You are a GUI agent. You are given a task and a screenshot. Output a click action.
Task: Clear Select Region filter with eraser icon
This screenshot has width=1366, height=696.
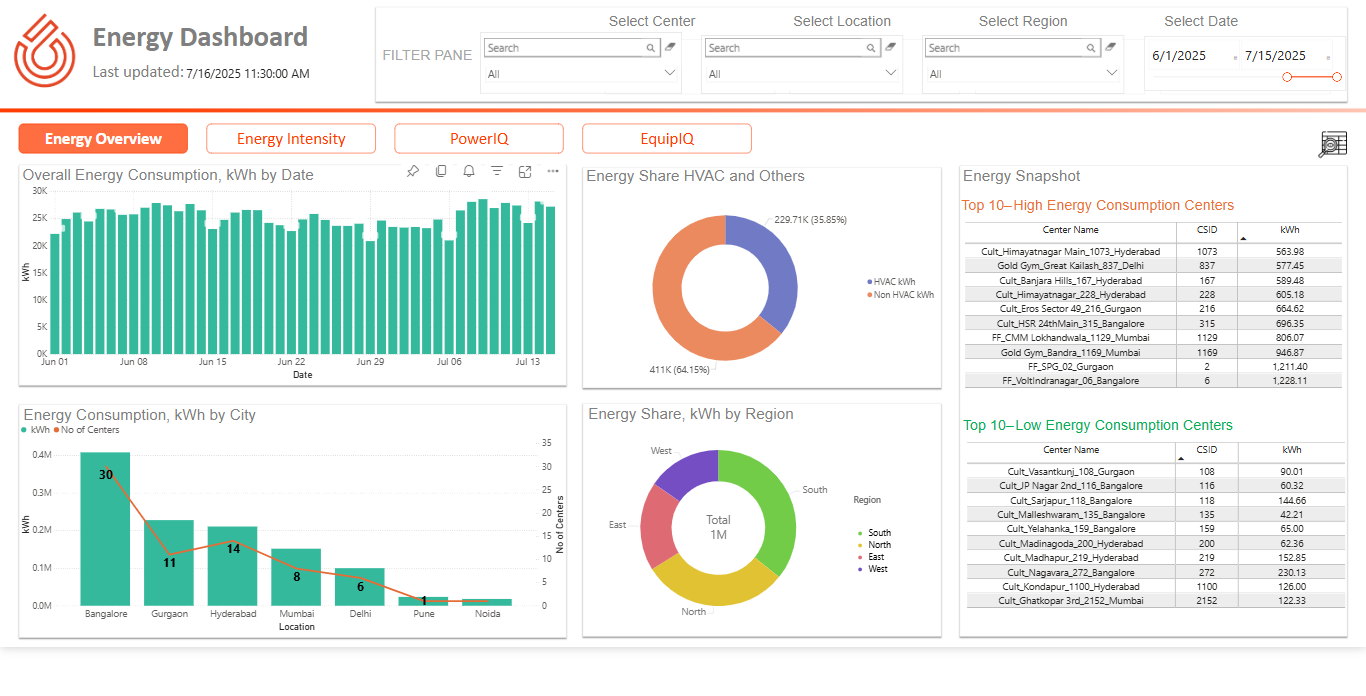[x=1111, y=47]
